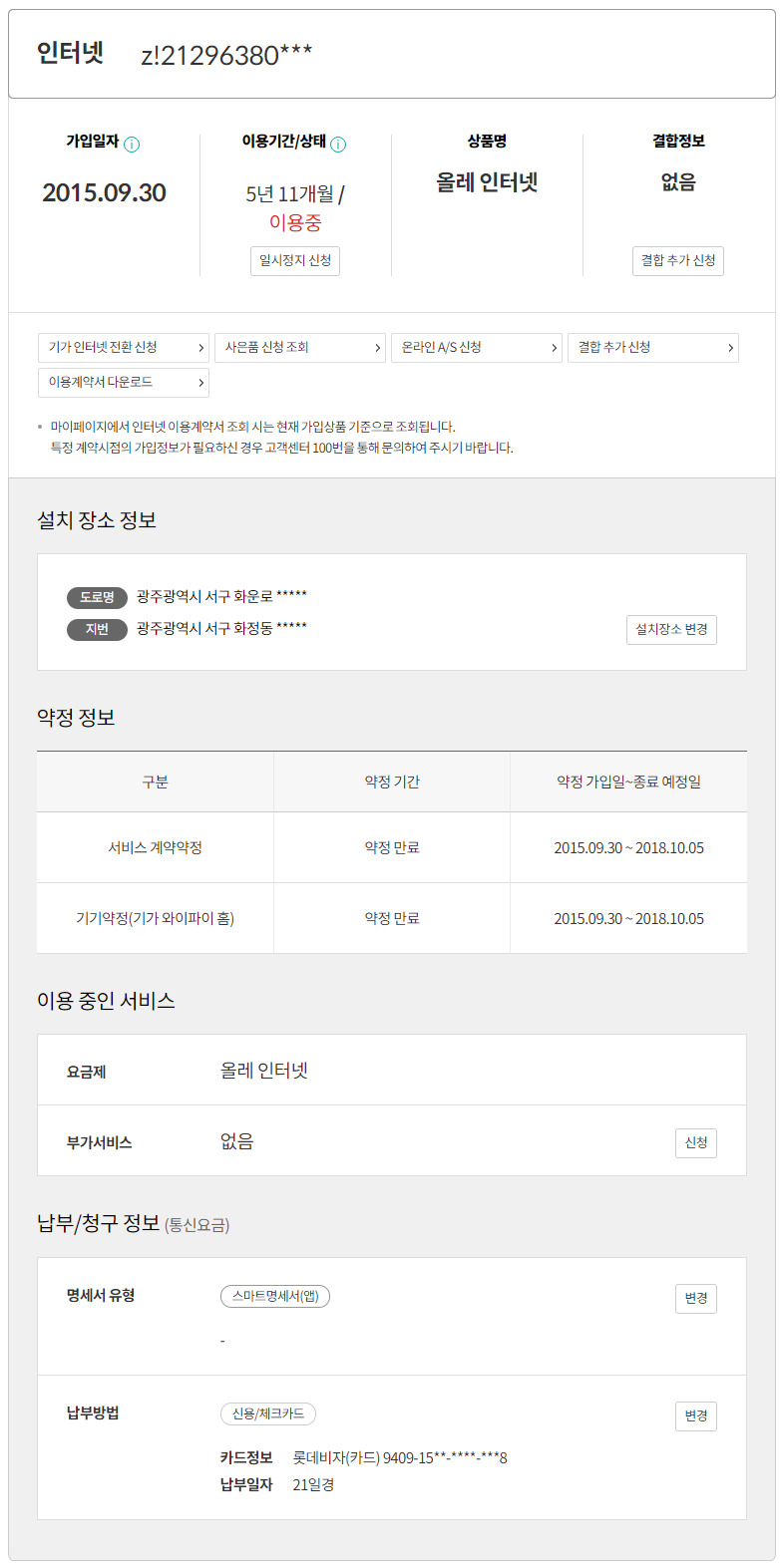Click arrow on 온라인 A/S 신청 box
The width and height of the screenshot is (780, 1568).
pyautogui.click(x=555, y=348)
